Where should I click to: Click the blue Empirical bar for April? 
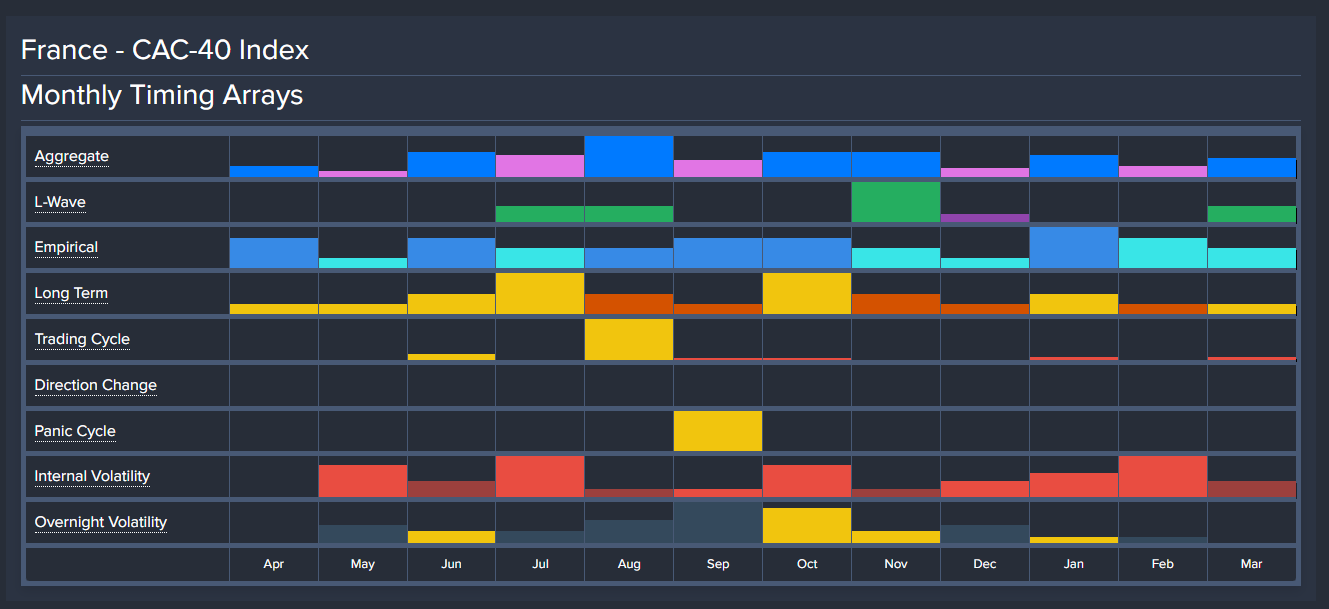tap(274, 253)
